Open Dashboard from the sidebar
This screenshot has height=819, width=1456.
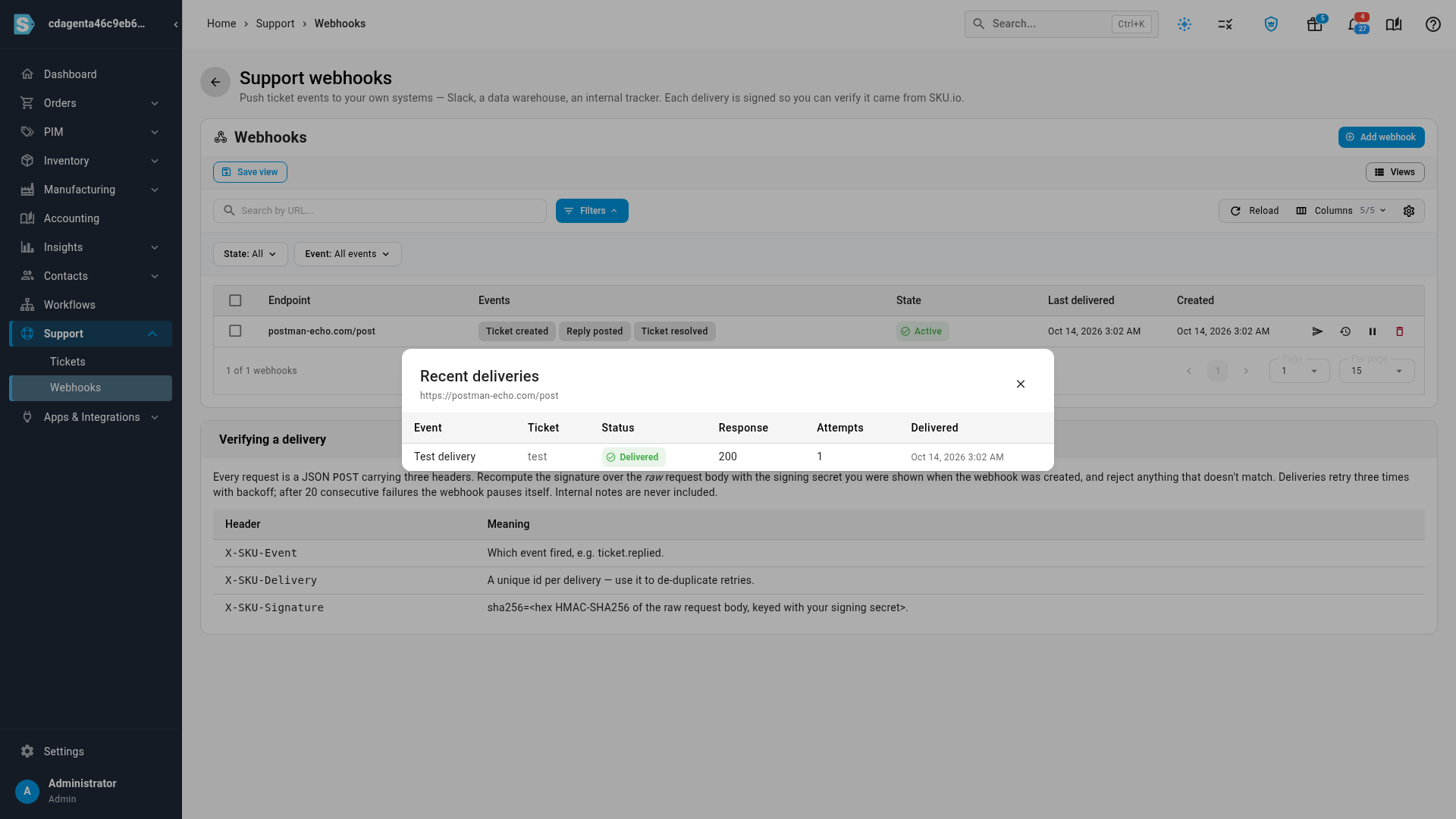pyautogui.click(x=91, y=74)
